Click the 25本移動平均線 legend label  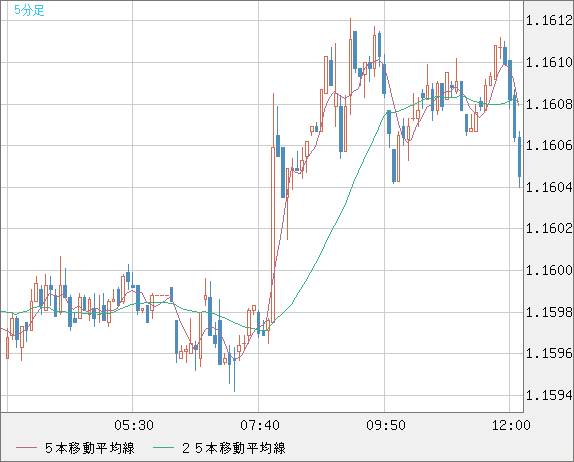(x=234, y=448)
